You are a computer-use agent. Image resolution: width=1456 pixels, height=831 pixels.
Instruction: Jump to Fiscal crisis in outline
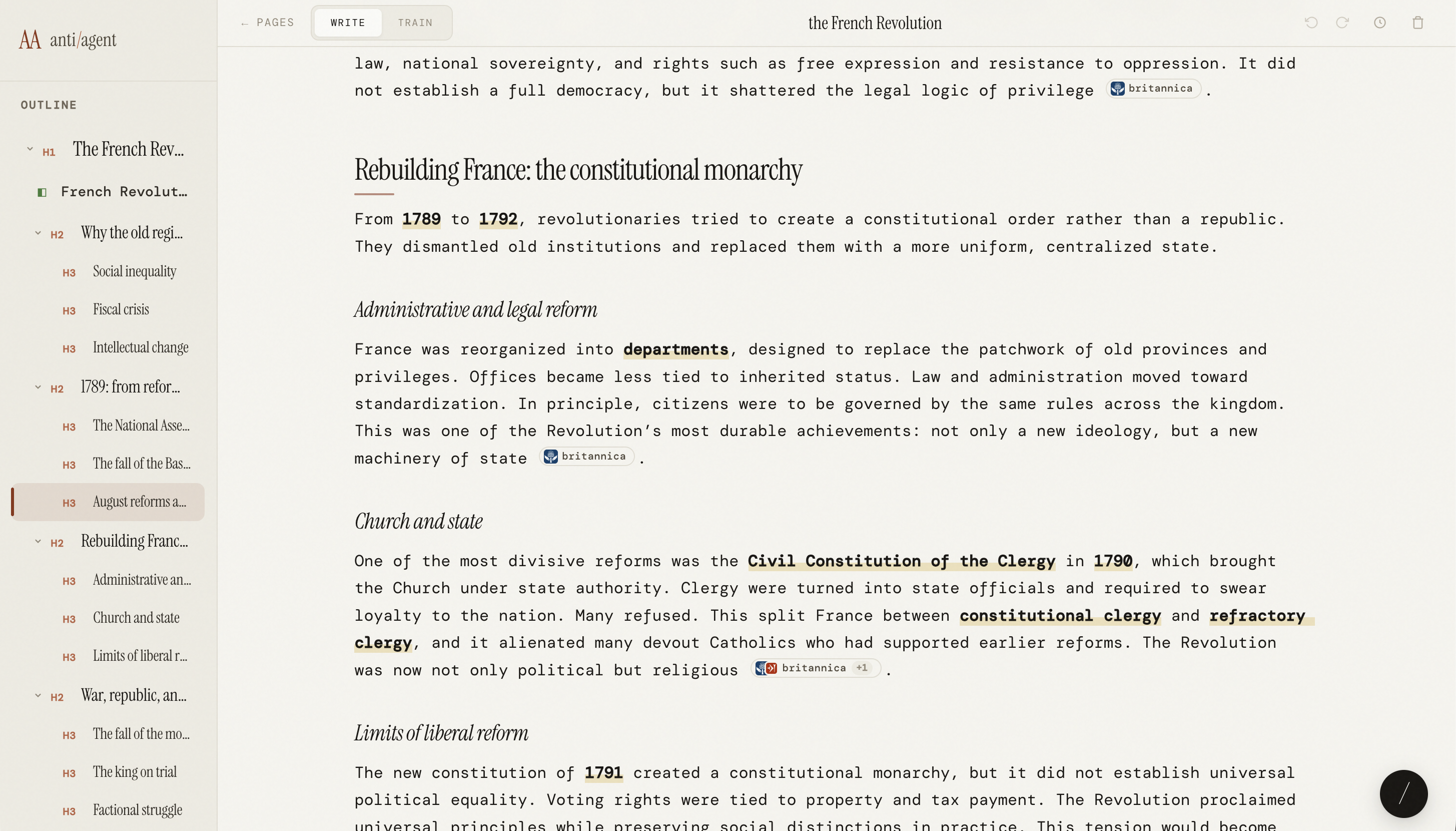coord(121,309)
